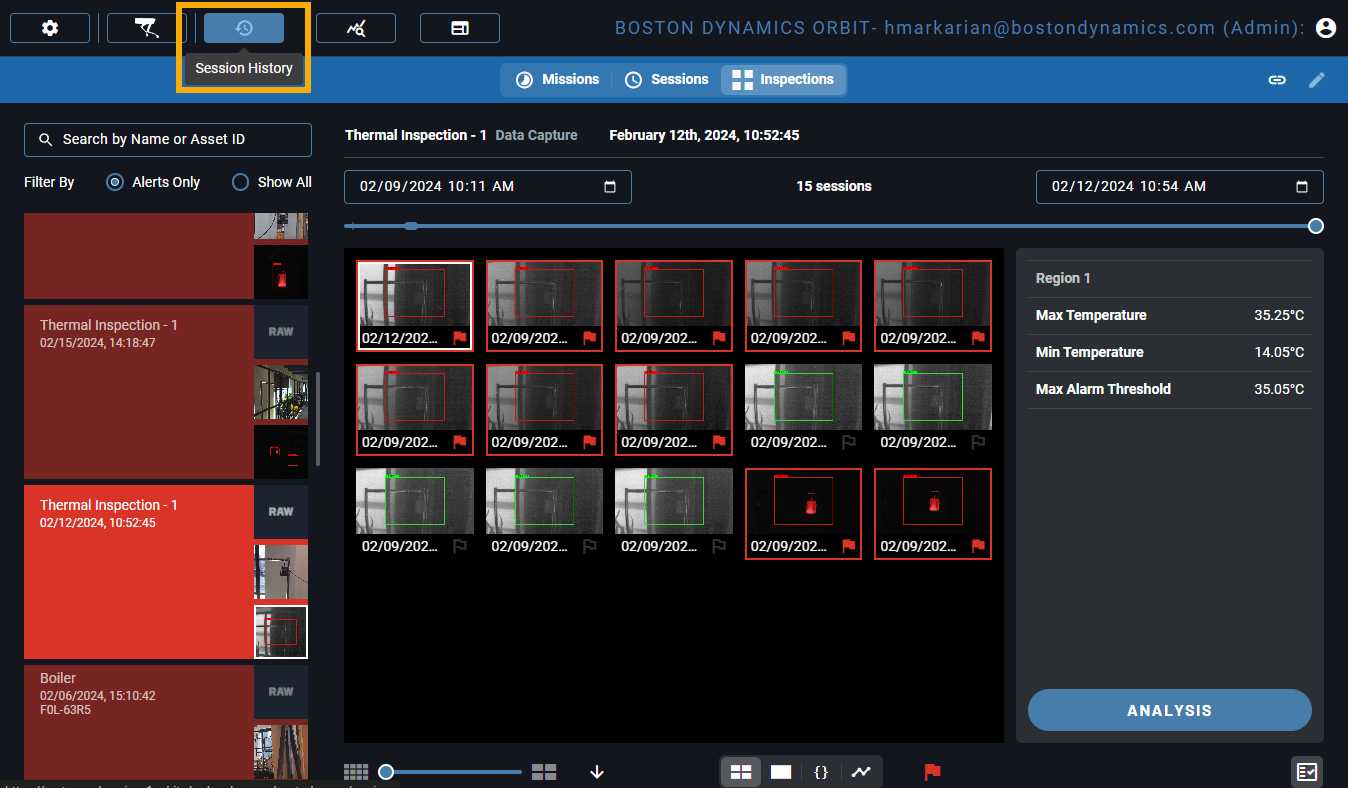The image size is (1348, 788).
Task: Open the data analysis chart-search icon
Action: point(356,28)
